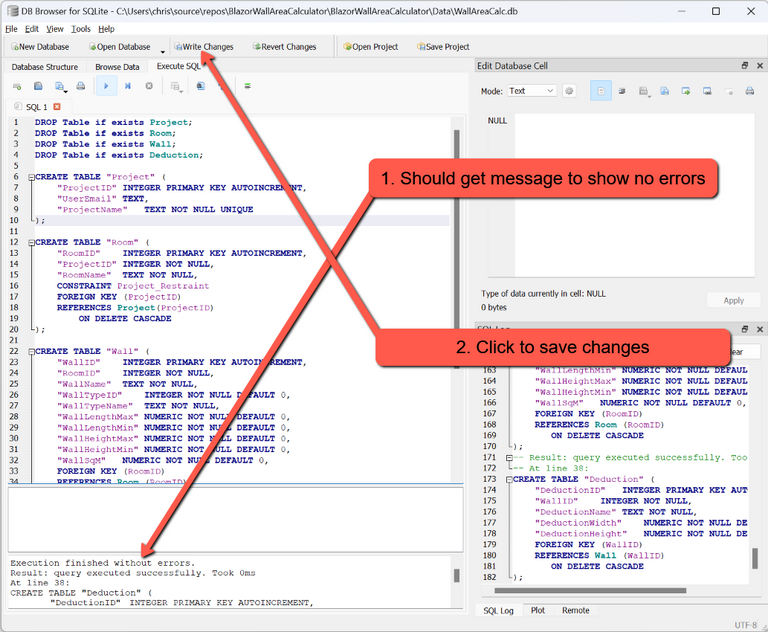
Task: Print the SQL editor text
Action: (x=81, y=86)
